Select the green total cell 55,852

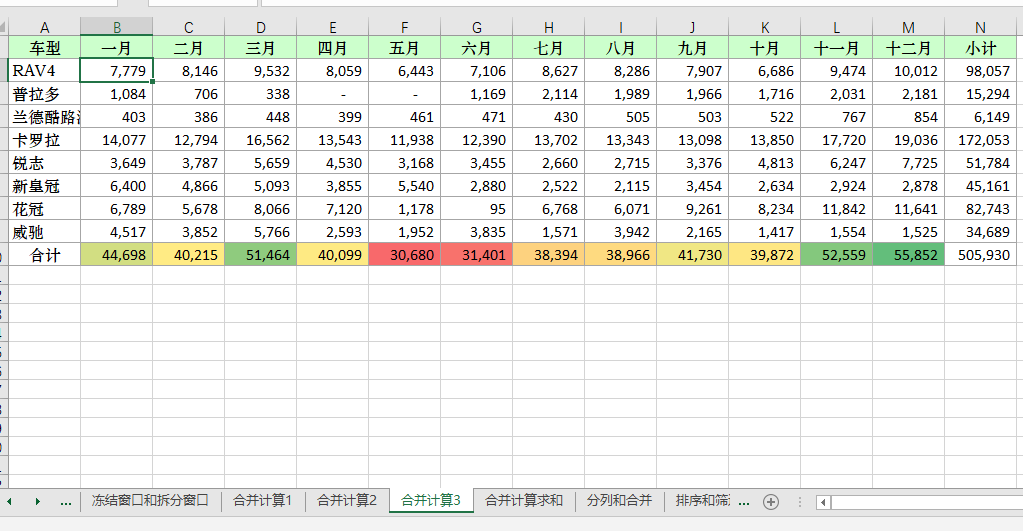[x=909, y=255]
